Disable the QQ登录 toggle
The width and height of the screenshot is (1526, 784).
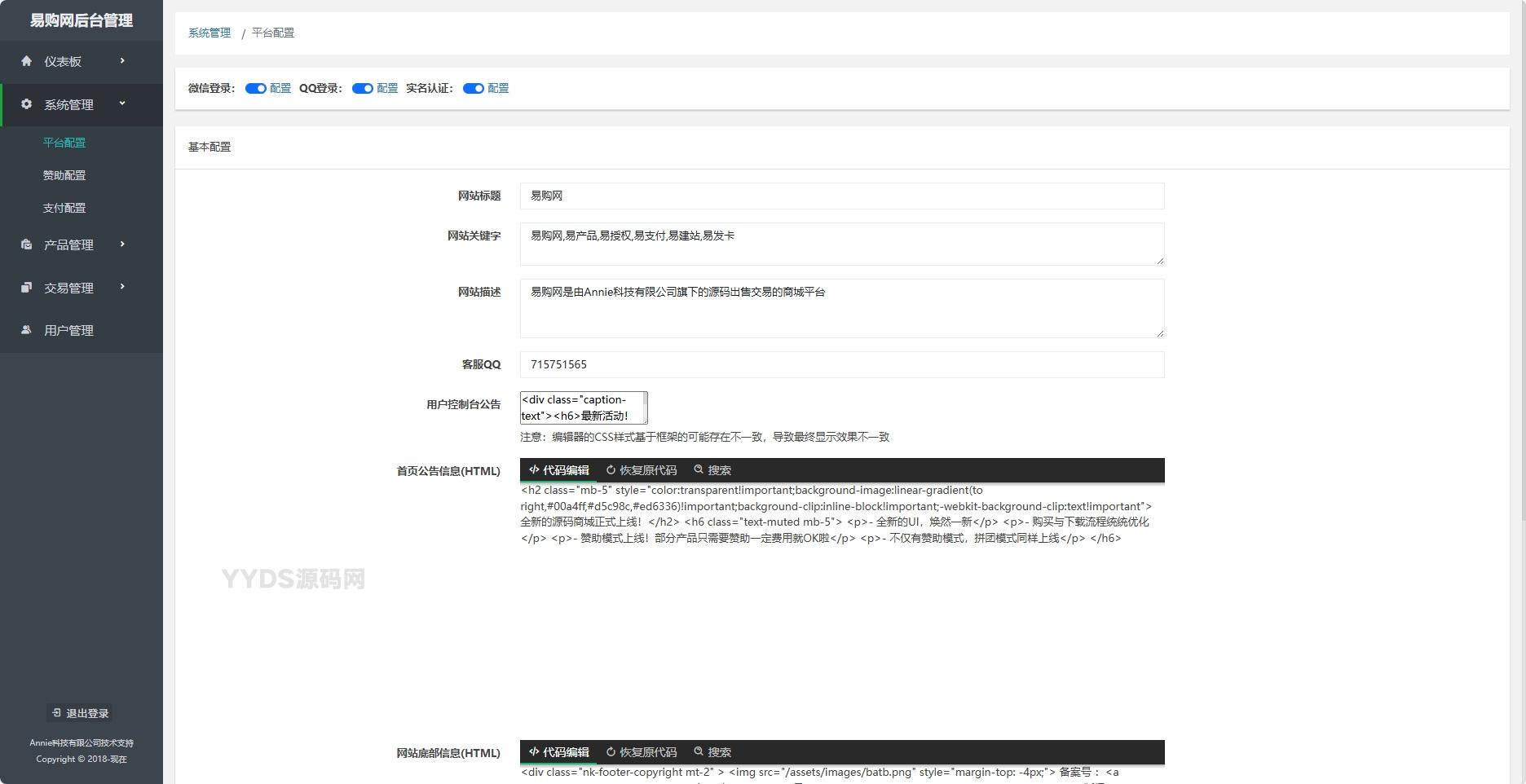362,88
